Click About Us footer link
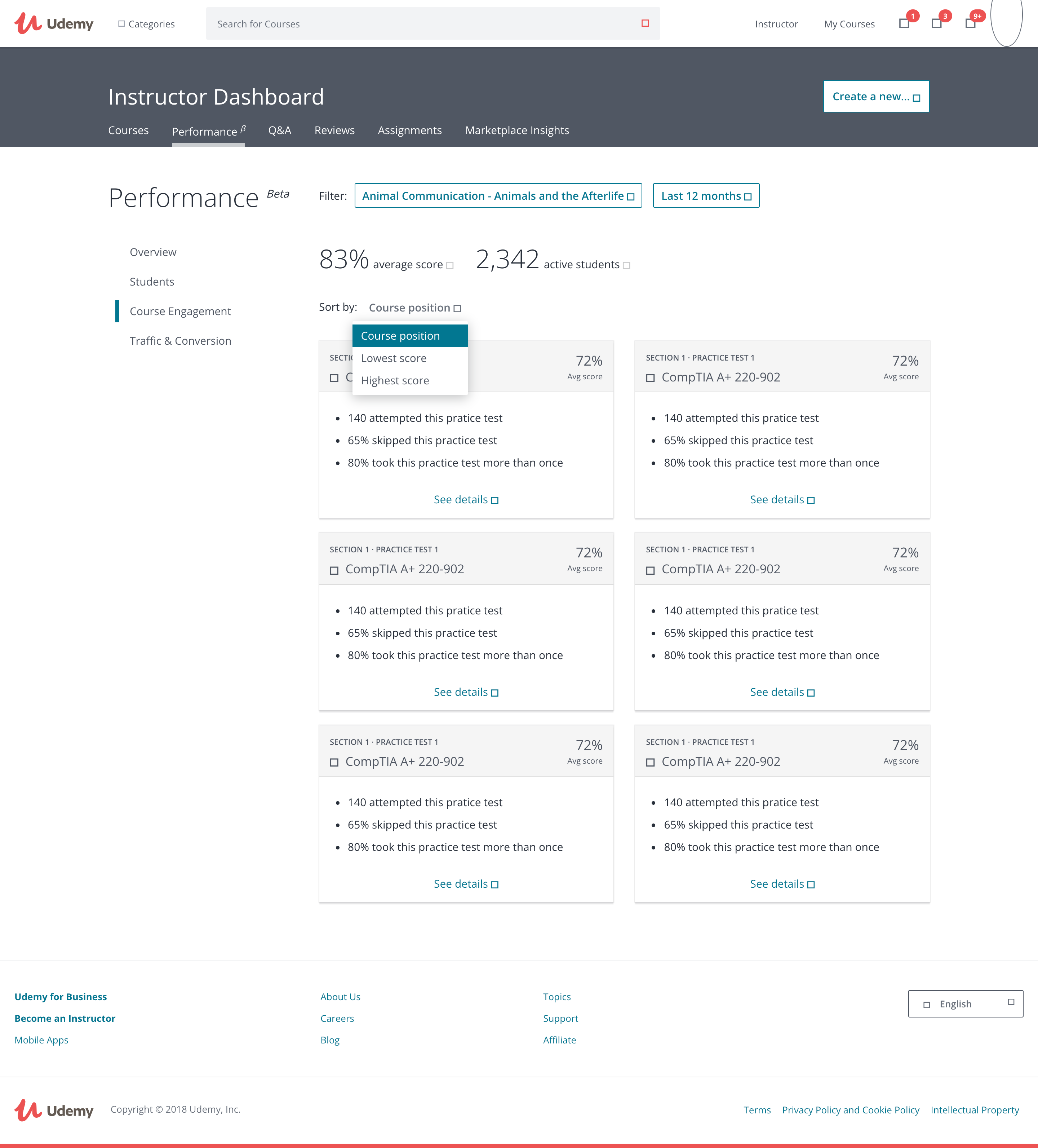The height and width of the screenshot is (1148, 1038). coord(340,997)
